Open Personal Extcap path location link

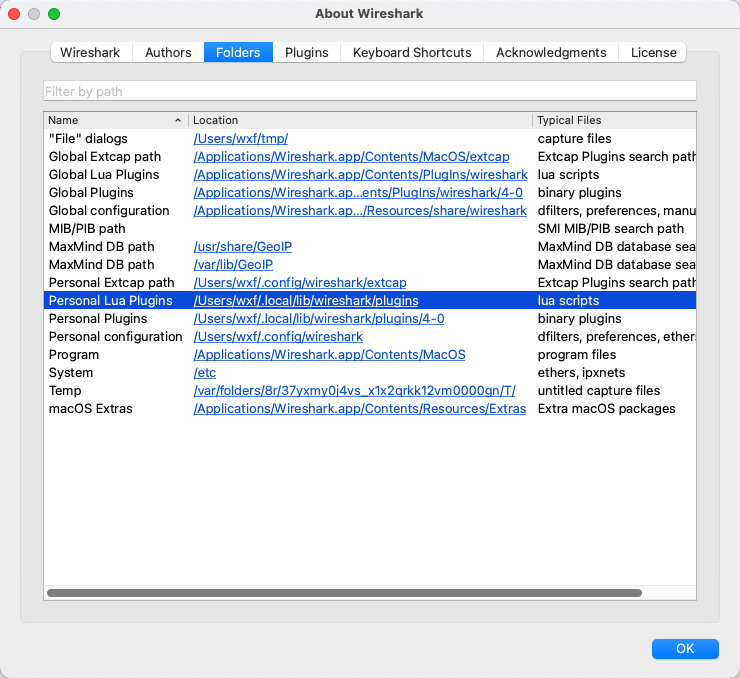point(300,283)
